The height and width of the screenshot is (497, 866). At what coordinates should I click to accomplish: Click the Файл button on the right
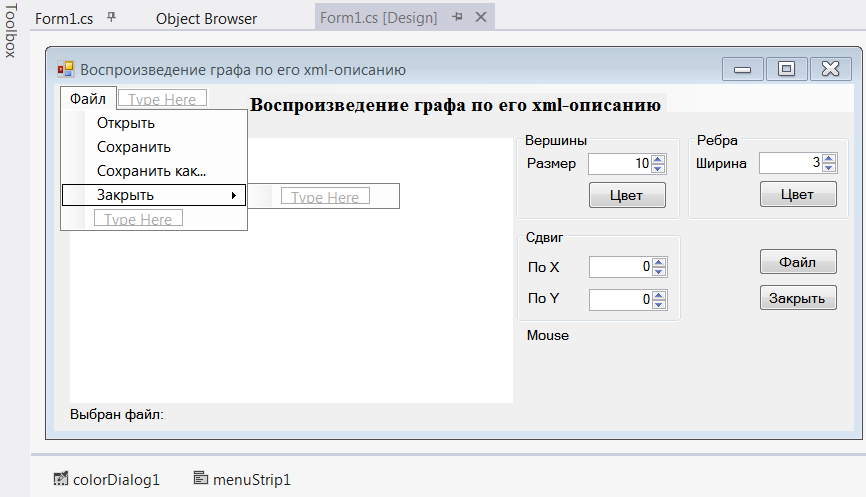click(x=798, y=262)
